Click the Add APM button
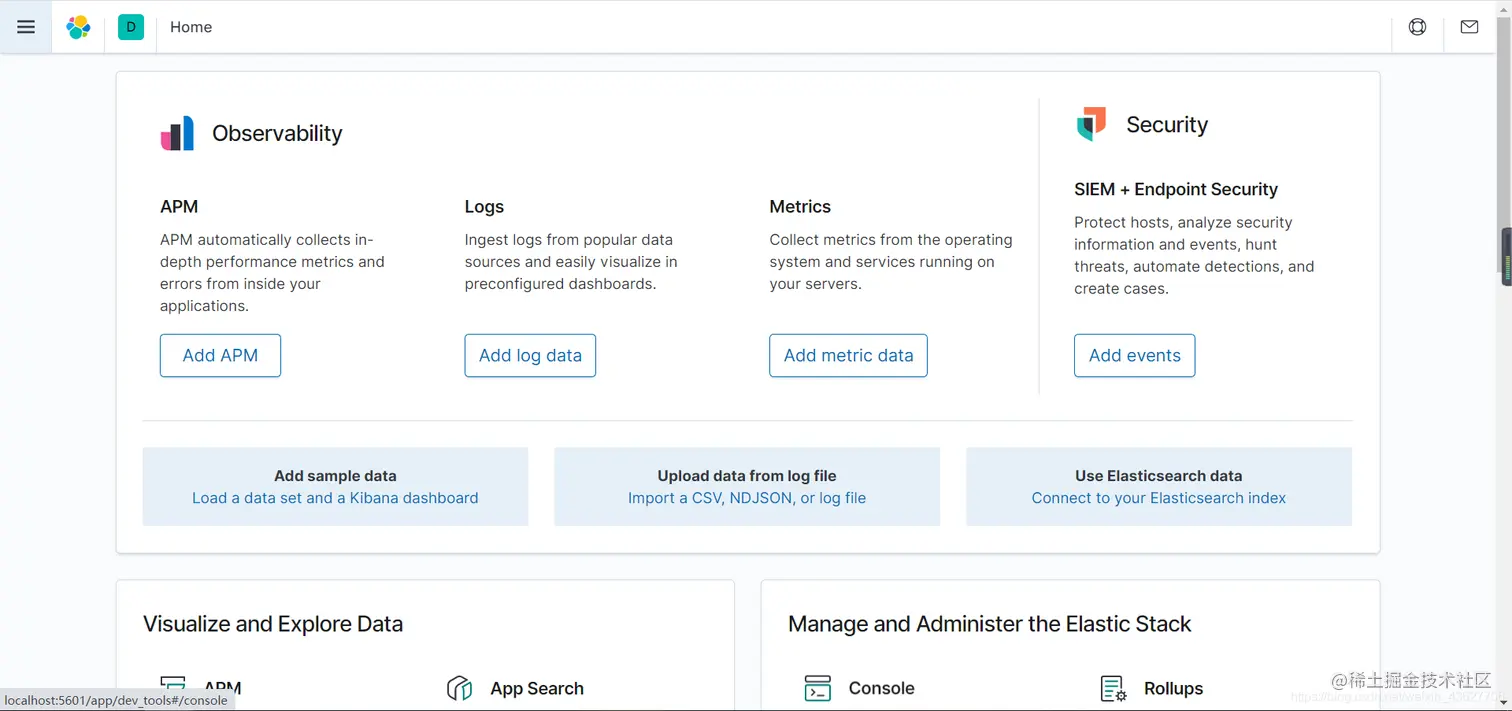The height and width of the screenshot is (711, 1512). click(x=220, y=355)
